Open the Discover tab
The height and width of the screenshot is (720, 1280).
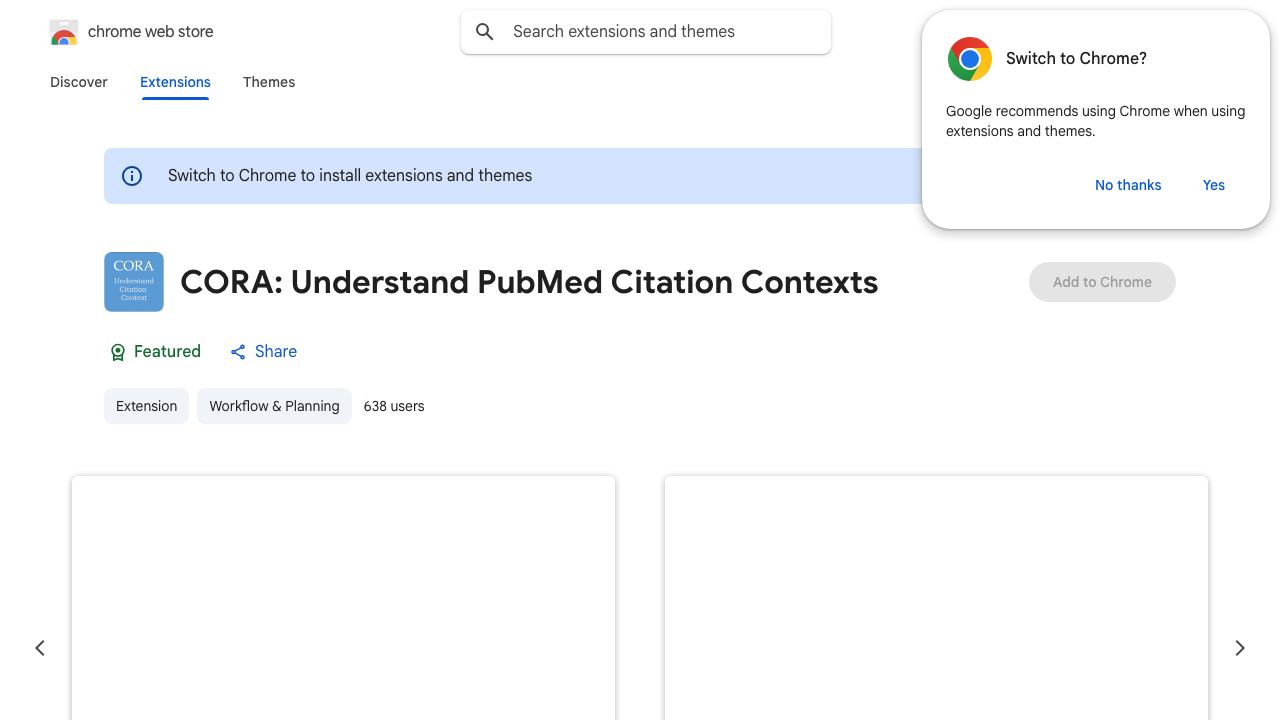(79, 82)
